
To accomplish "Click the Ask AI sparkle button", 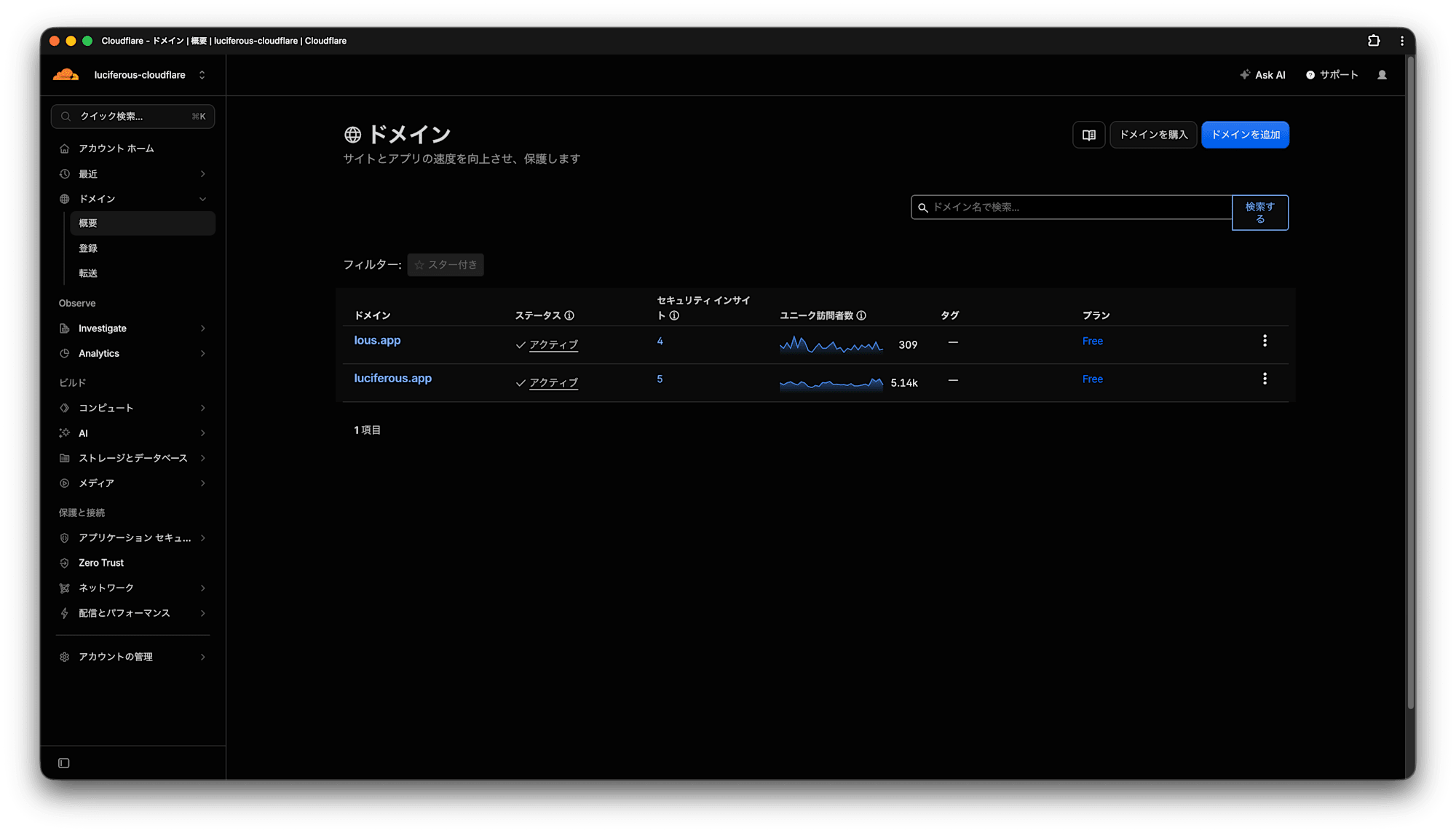I will [x=1263, y=75].
